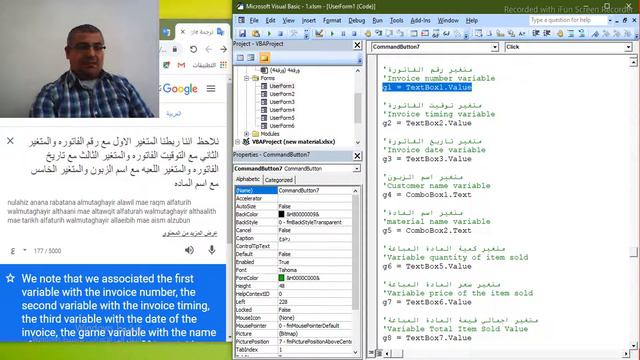
Task: Open the Properties object selector dropdown
Action: point(357,169)
